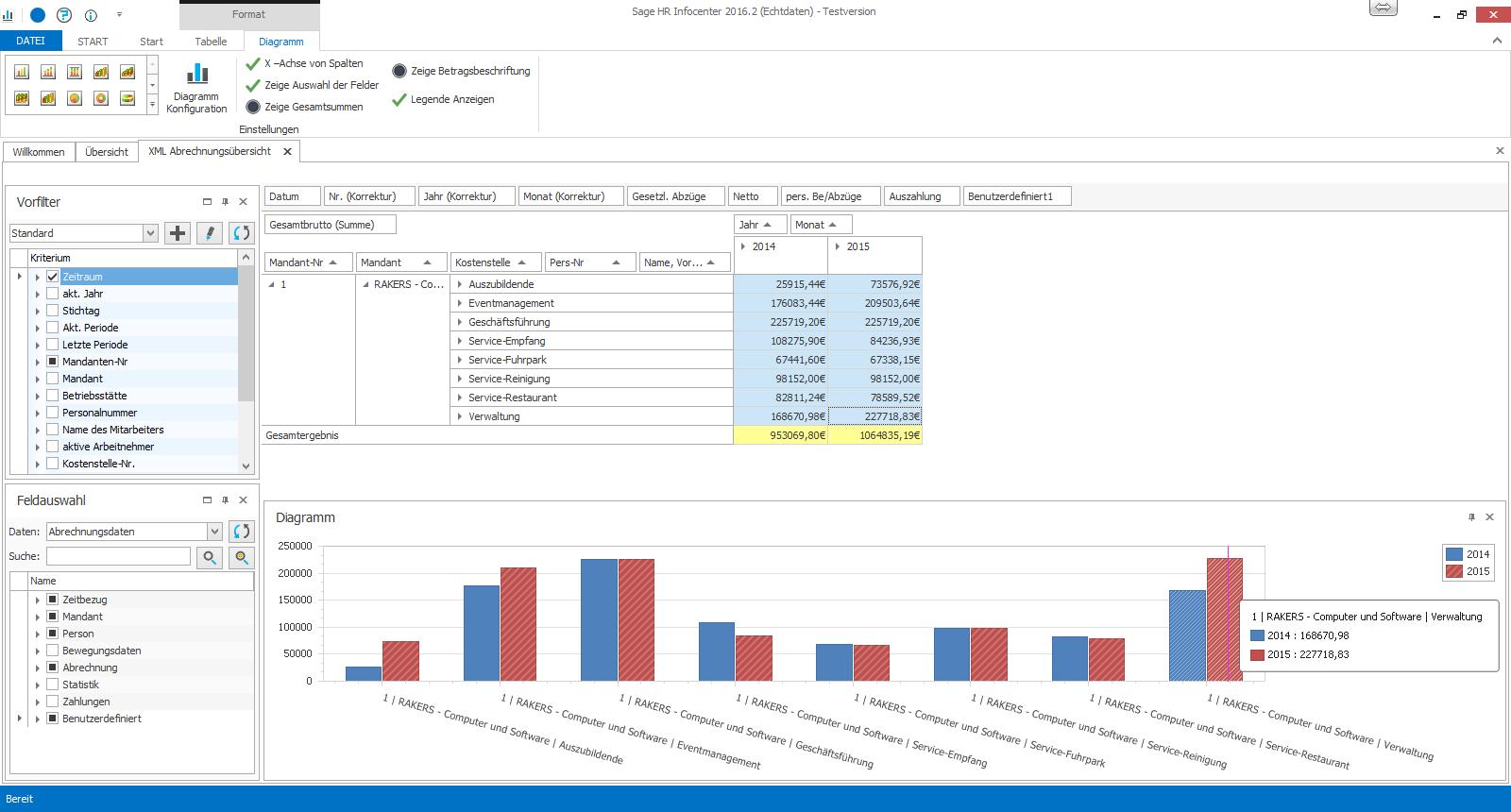
Task: Enable the Stichtag criterion checkbox
Action: click(x=53, y=311)
